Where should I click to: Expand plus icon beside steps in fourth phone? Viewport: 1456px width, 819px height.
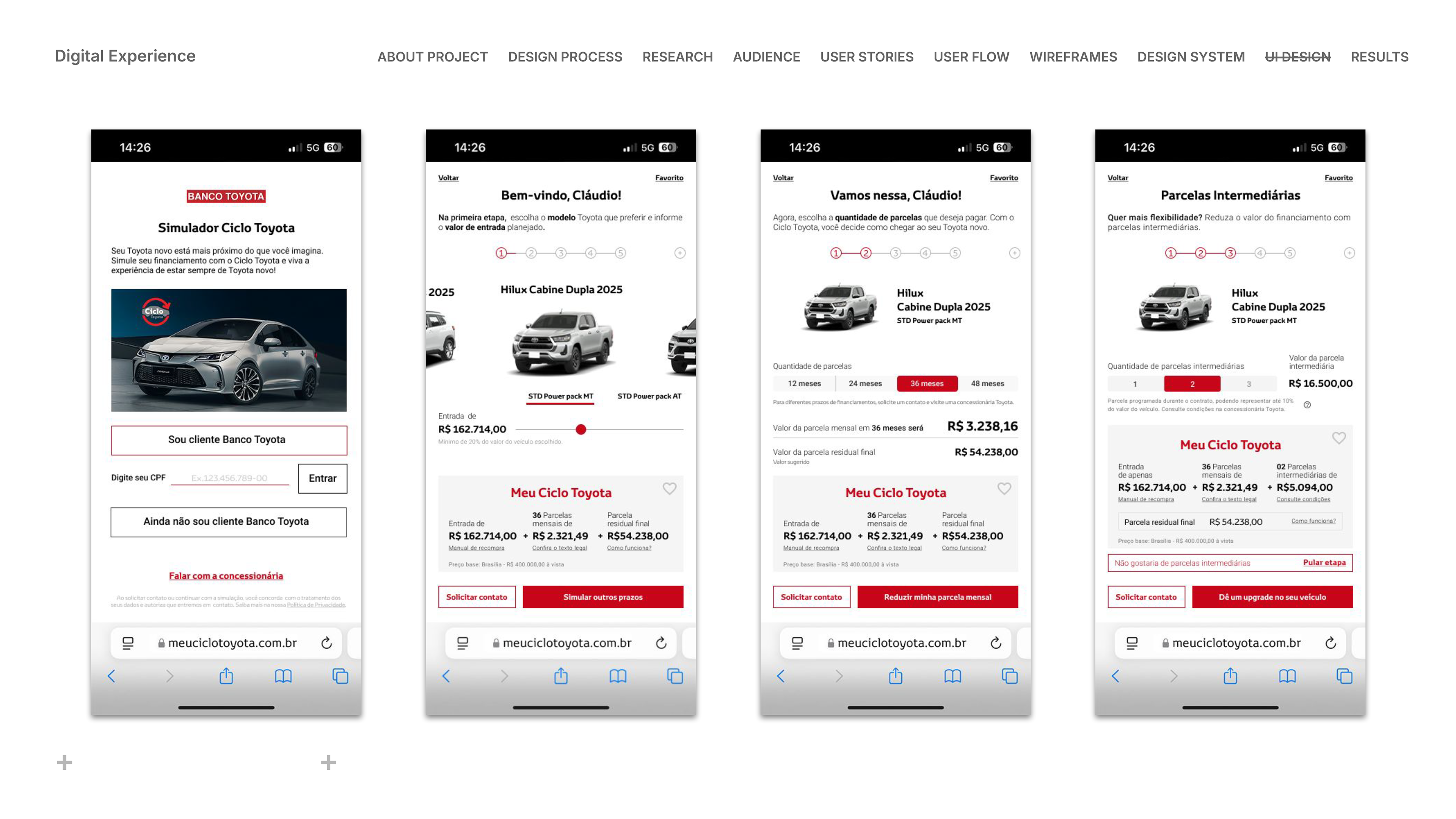tap(1349, 253)
